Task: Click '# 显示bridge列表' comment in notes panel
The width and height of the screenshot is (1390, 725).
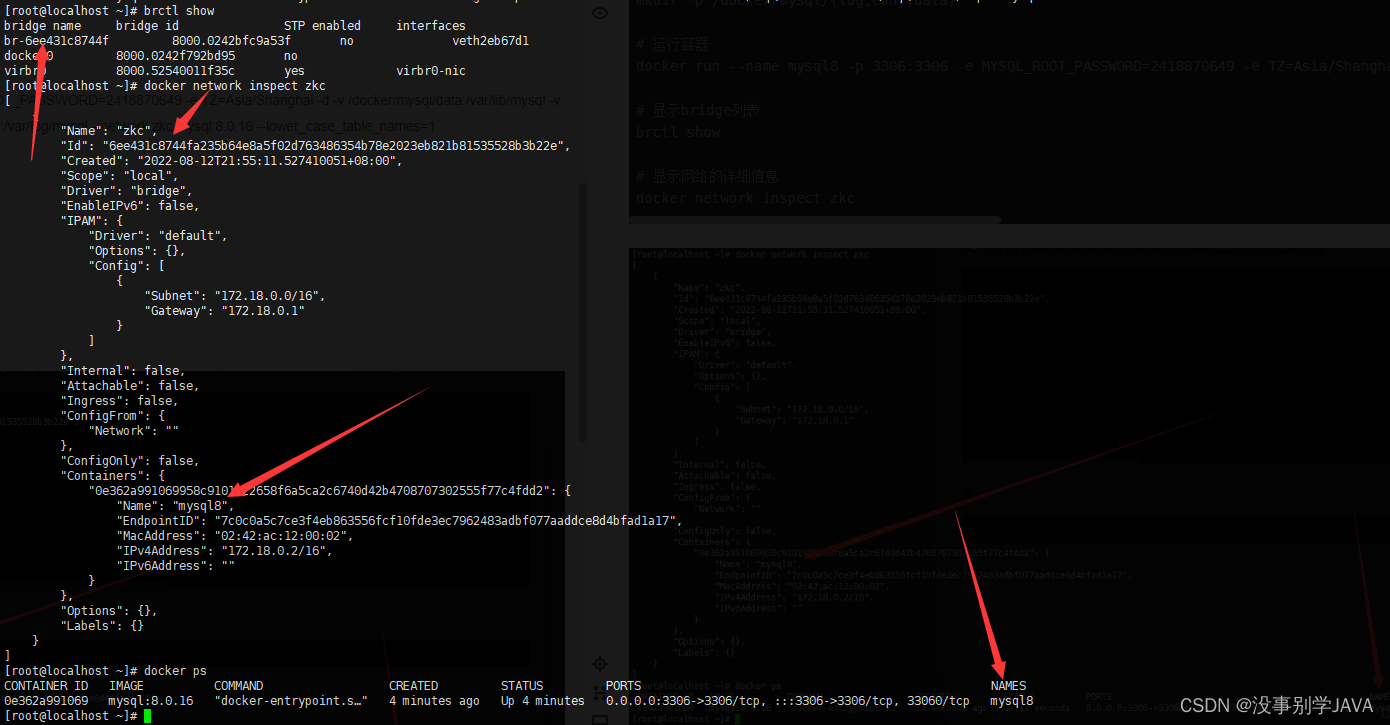Action: click(697, 110)
